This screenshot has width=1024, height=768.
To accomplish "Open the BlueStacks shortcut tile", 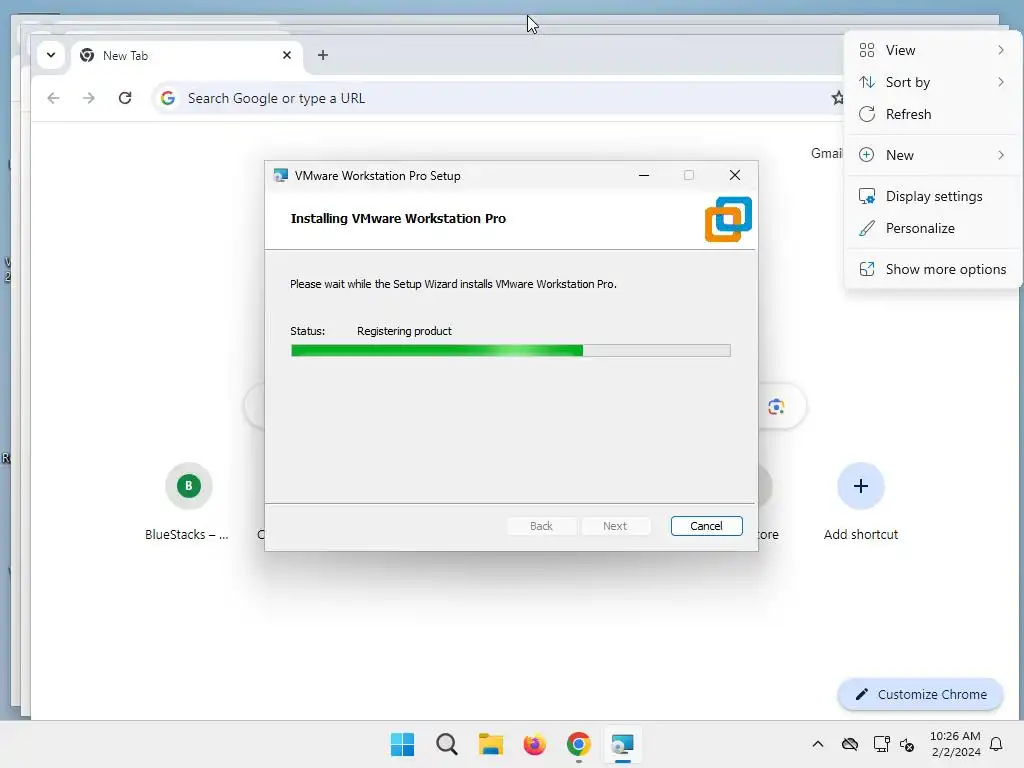I will pyautogui.click(x=188, y=502).
